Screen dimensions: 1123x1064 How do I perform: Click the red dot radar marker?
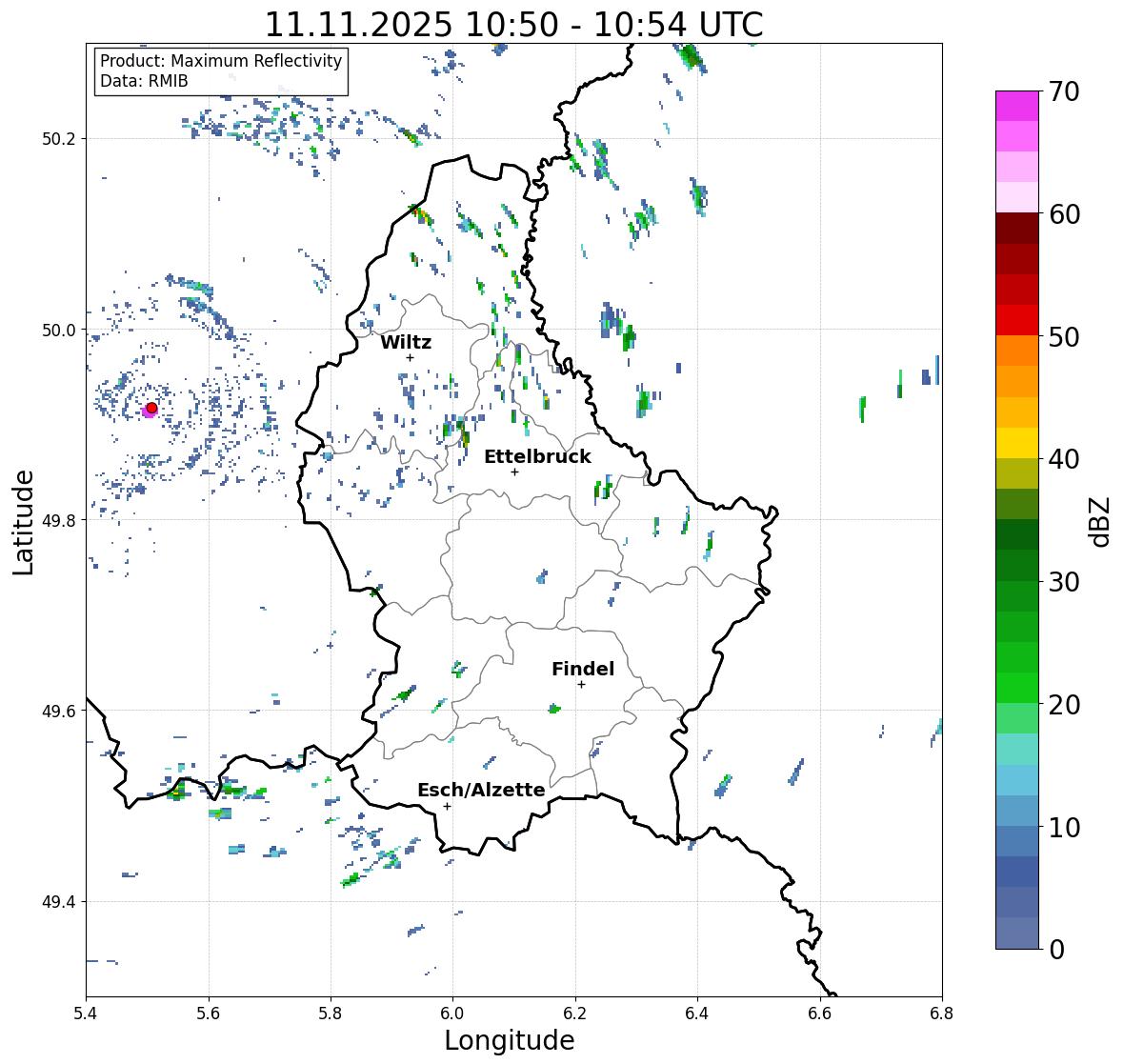(151, 408)
